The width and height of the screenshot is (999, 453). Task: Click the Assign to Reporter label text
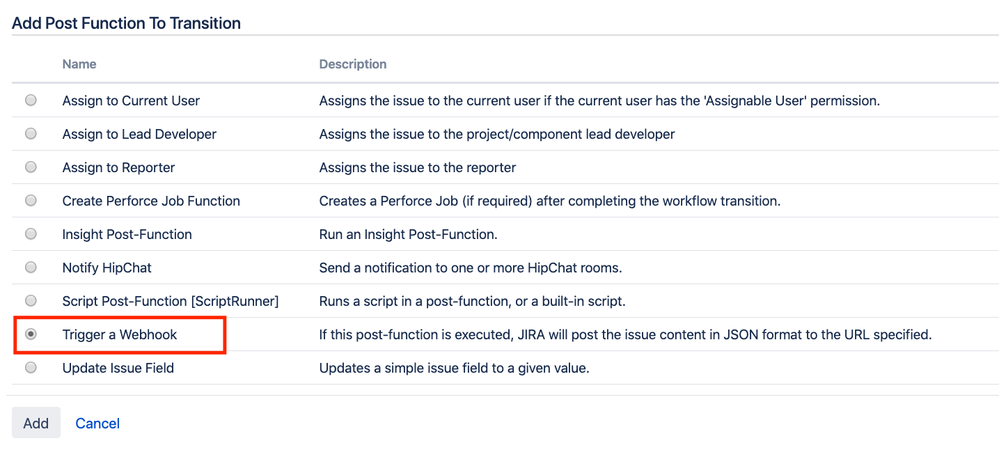click(119, 168)
